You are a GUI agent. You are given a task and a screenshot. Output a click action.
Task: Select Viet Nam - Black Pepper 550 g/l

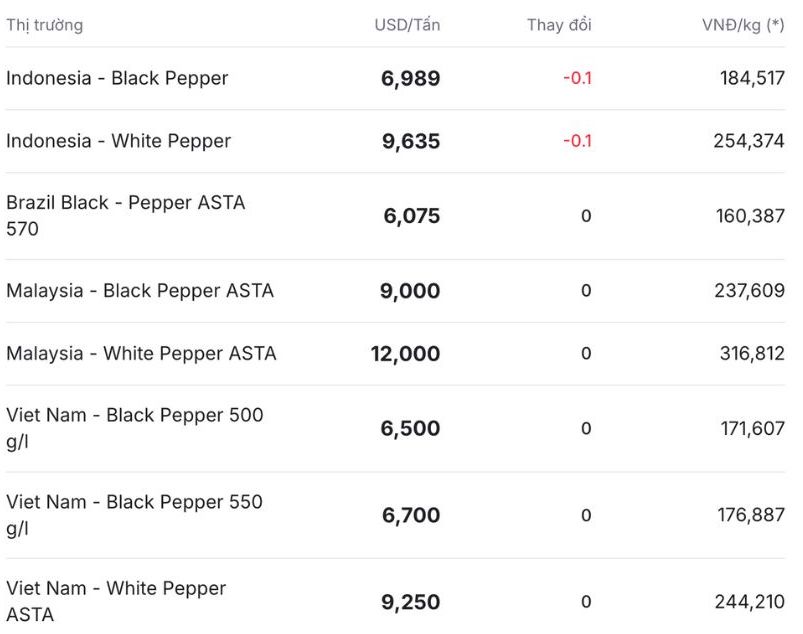[134, 515]
